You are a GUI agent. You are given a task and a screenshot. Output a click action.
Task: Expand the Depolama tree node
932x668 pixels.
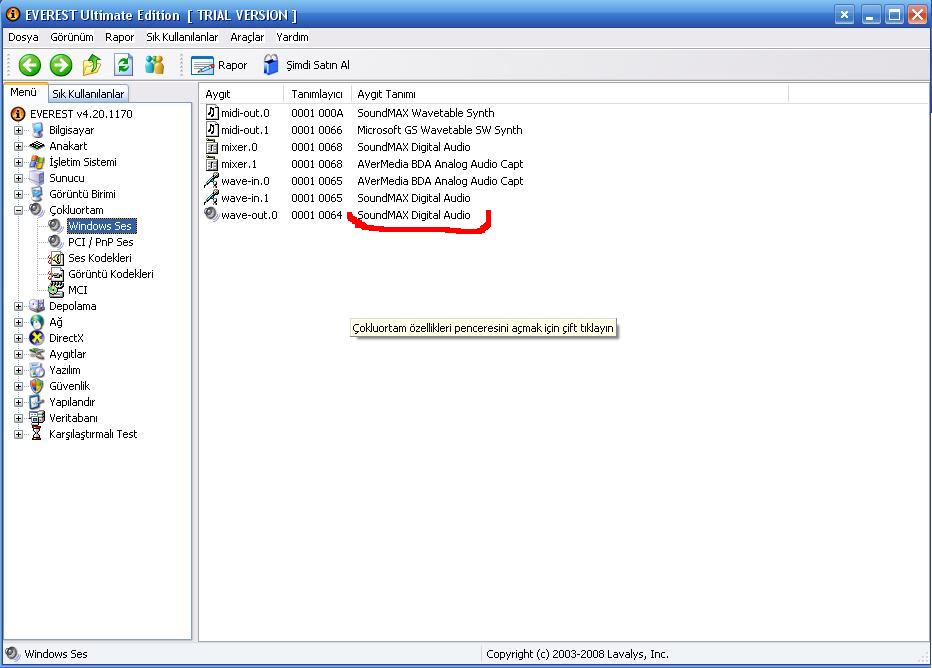pyautogui.click(x=18, y=307)
